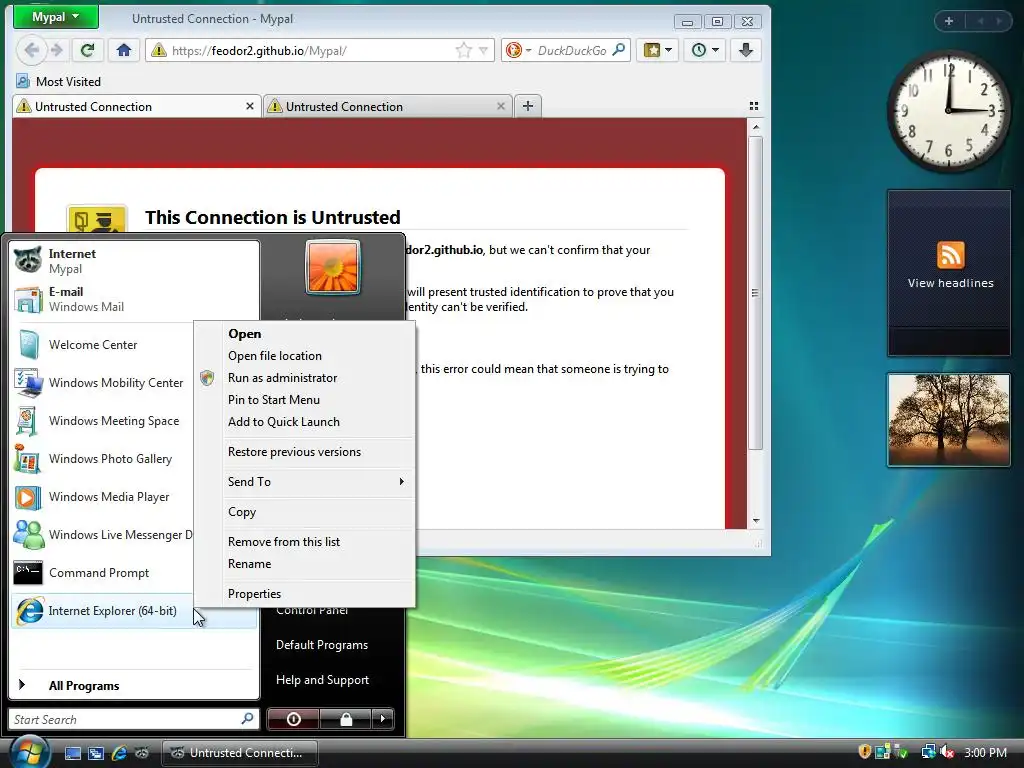Viewport: 1024px width, 768px height.
Task: Click the forward navigation arrow in Mypal
Action: (57, 50)
